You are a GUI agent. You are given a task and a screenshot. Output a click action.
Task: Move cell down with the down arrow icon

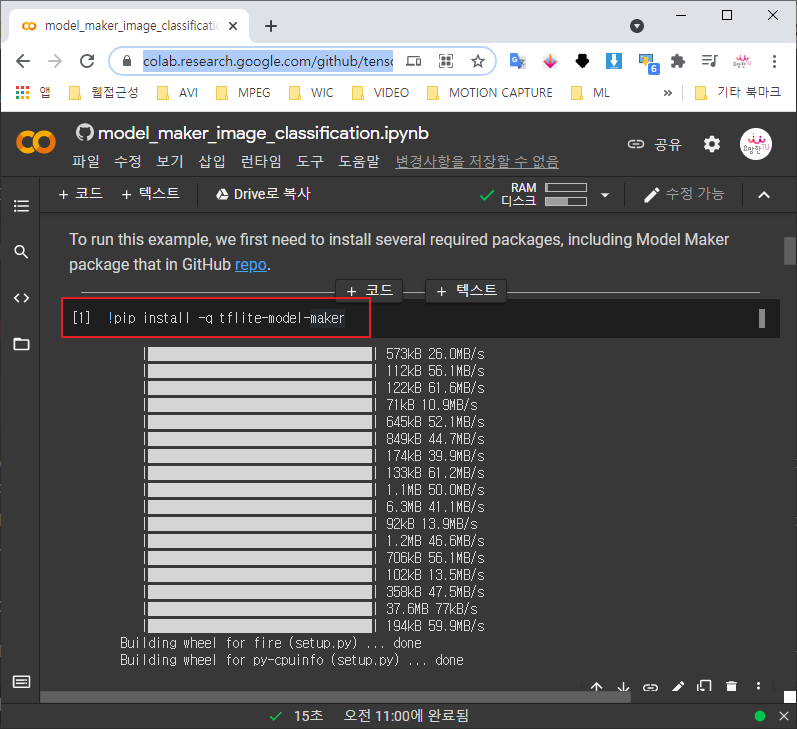(623, 686)
